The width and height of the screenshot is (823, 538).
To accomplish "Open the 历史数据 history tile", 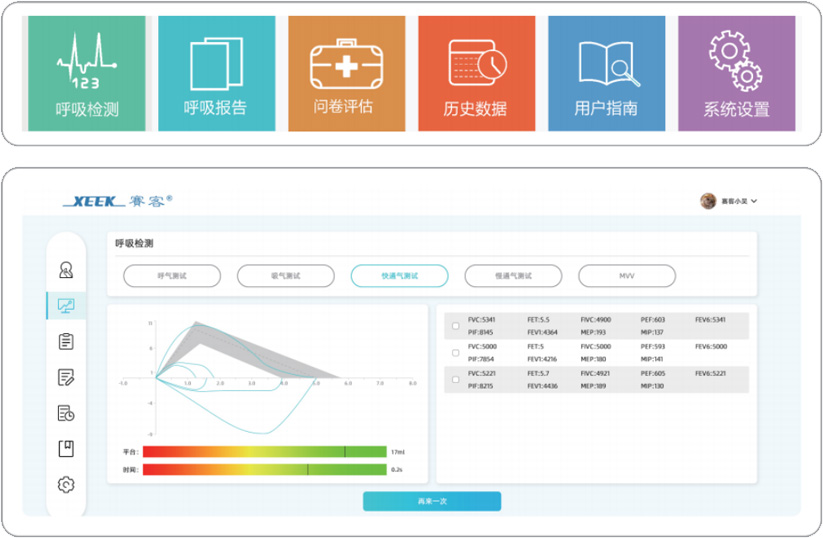I will (476, 73).
